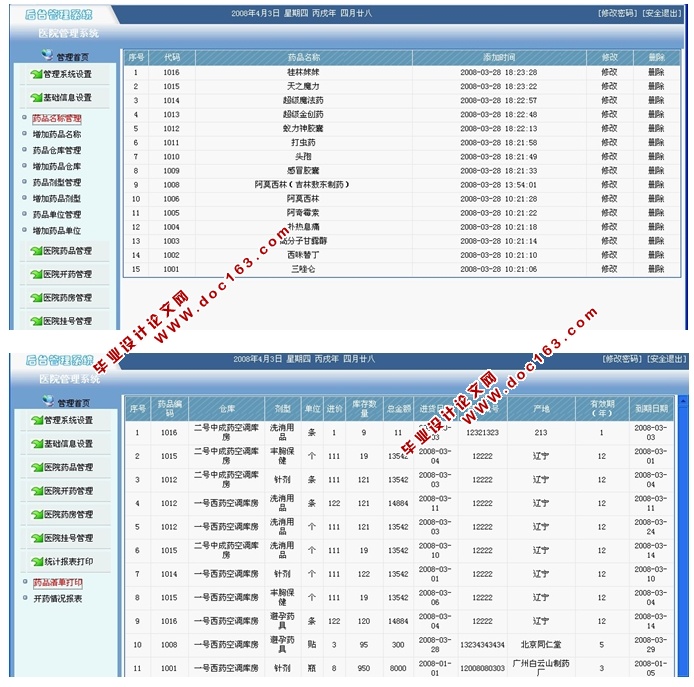Click the green folder icon beside 医院开药管理 in the inventory report window
694x687 pixels.
37,491
